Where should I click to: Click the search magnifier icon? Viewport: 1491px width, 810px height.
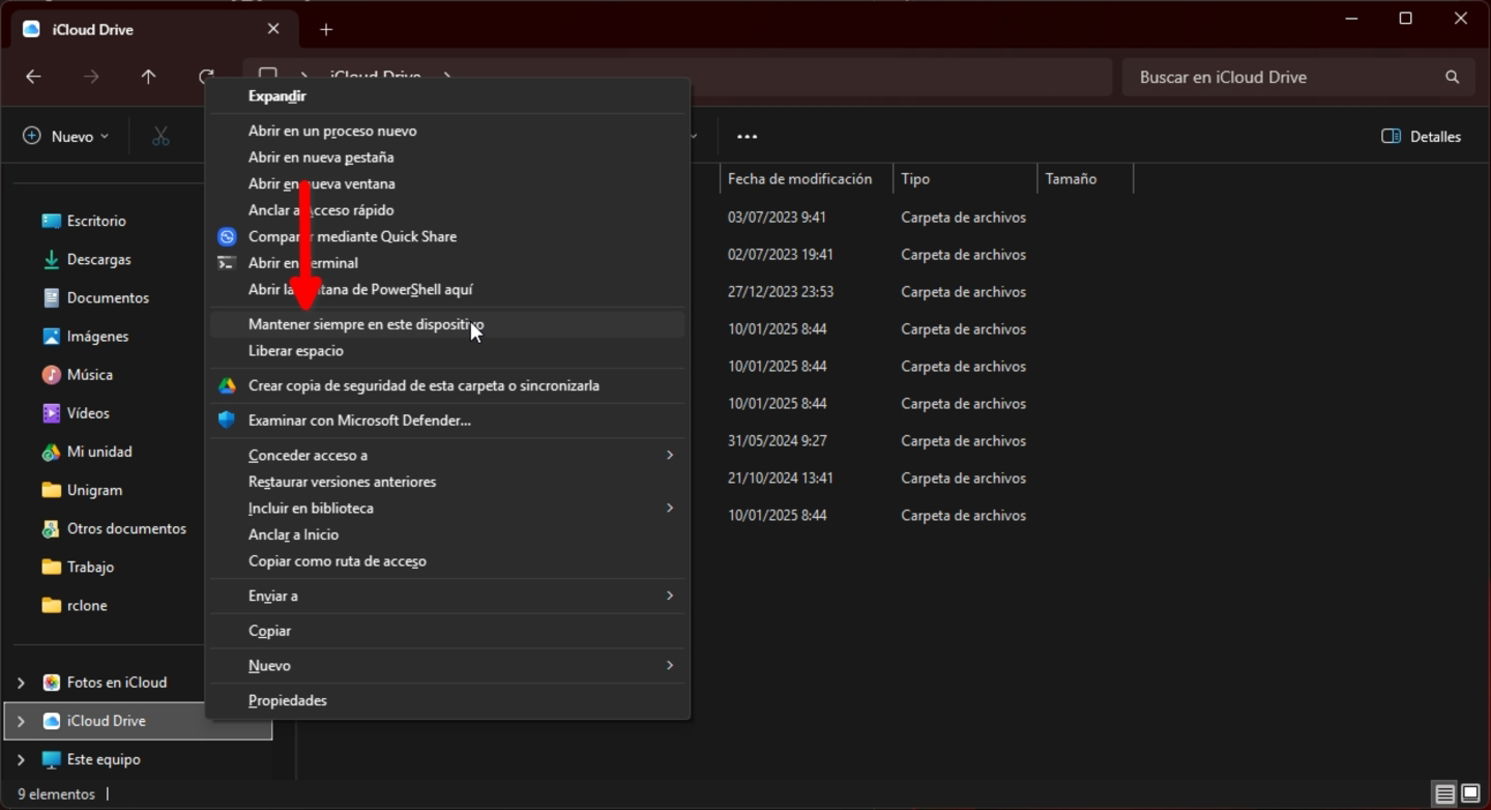1452,77
